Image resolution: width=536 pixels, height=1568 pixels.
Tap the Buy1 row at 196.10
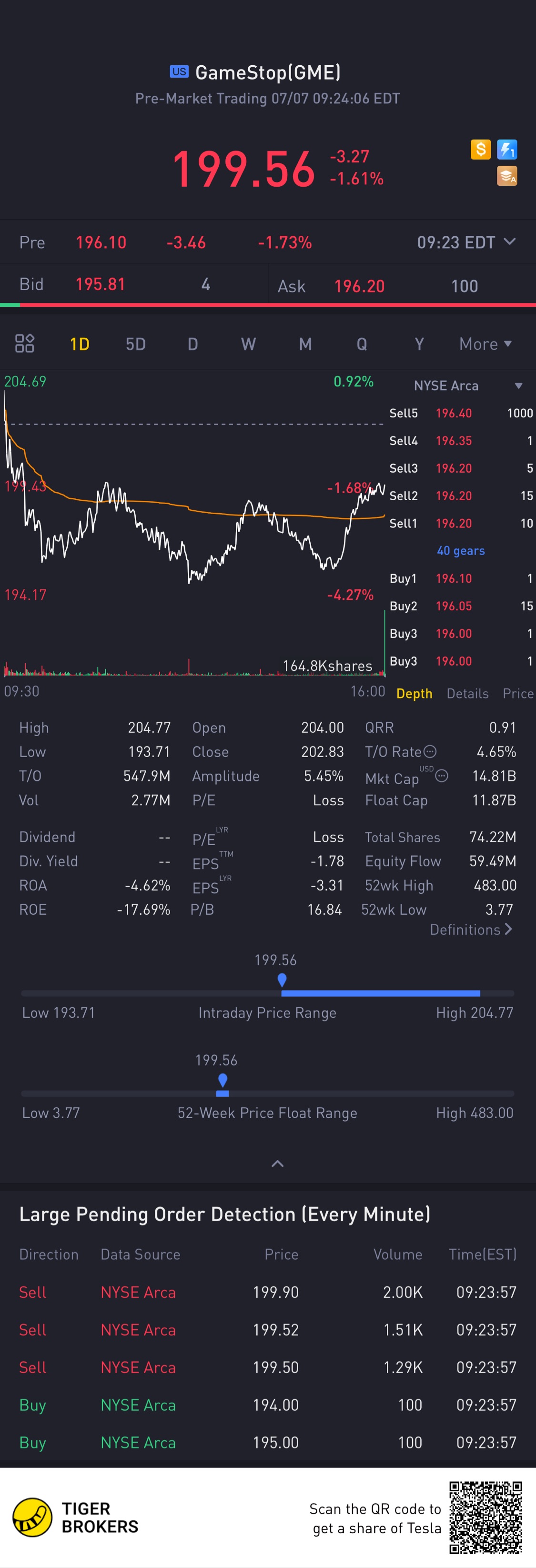461,578
